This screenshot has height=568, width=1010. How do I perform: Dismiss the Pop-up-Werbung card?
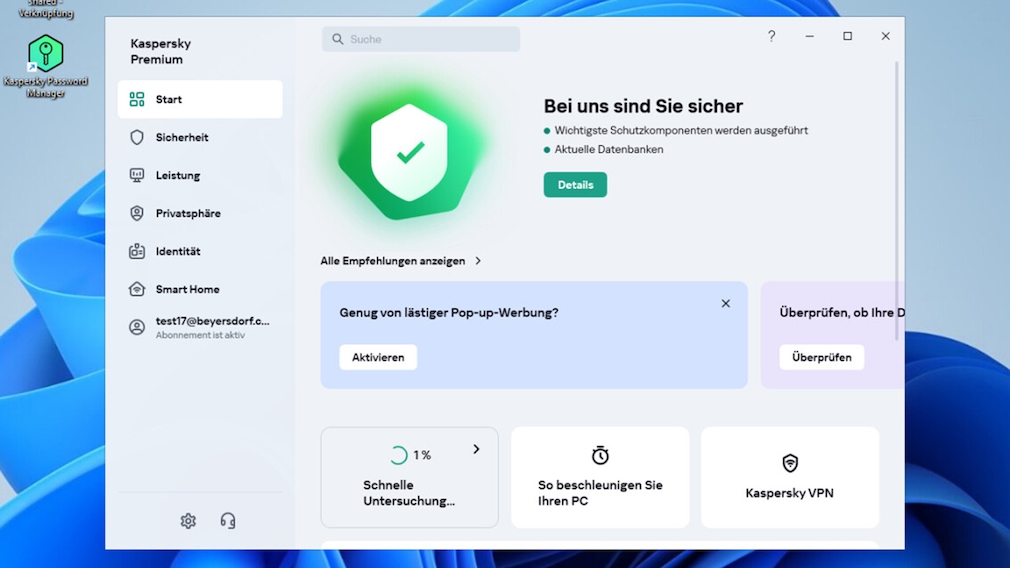725,303
